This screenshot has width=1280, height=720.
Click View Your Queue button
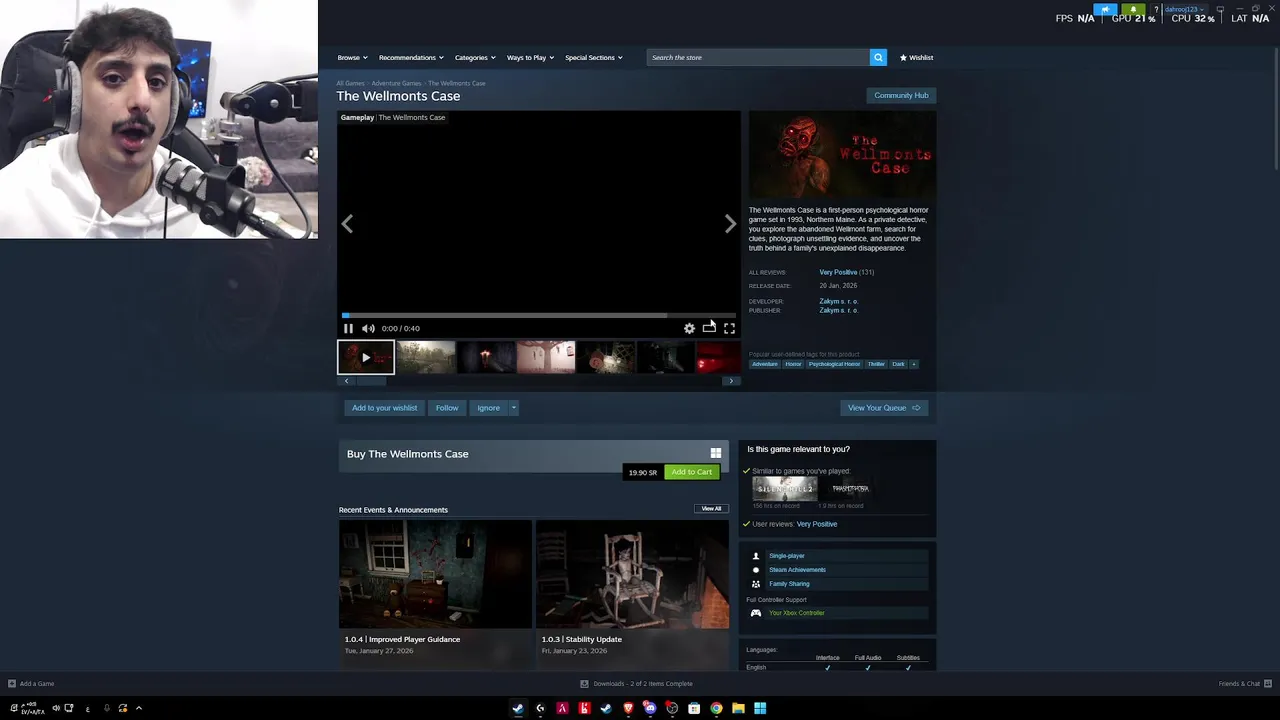(884, 408)
